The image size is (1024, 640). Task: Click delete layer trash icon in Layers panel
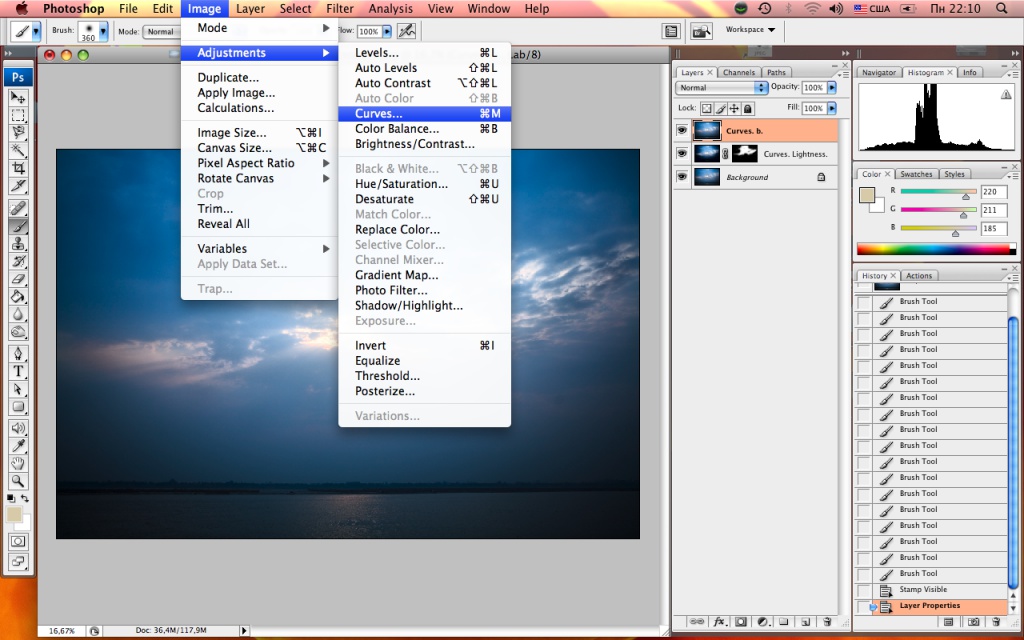point(827,622)
